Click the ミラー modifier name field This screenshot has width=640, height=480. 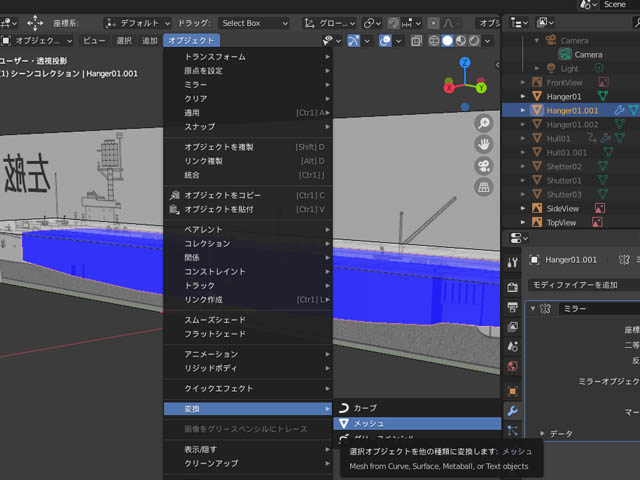pos(599,309)
